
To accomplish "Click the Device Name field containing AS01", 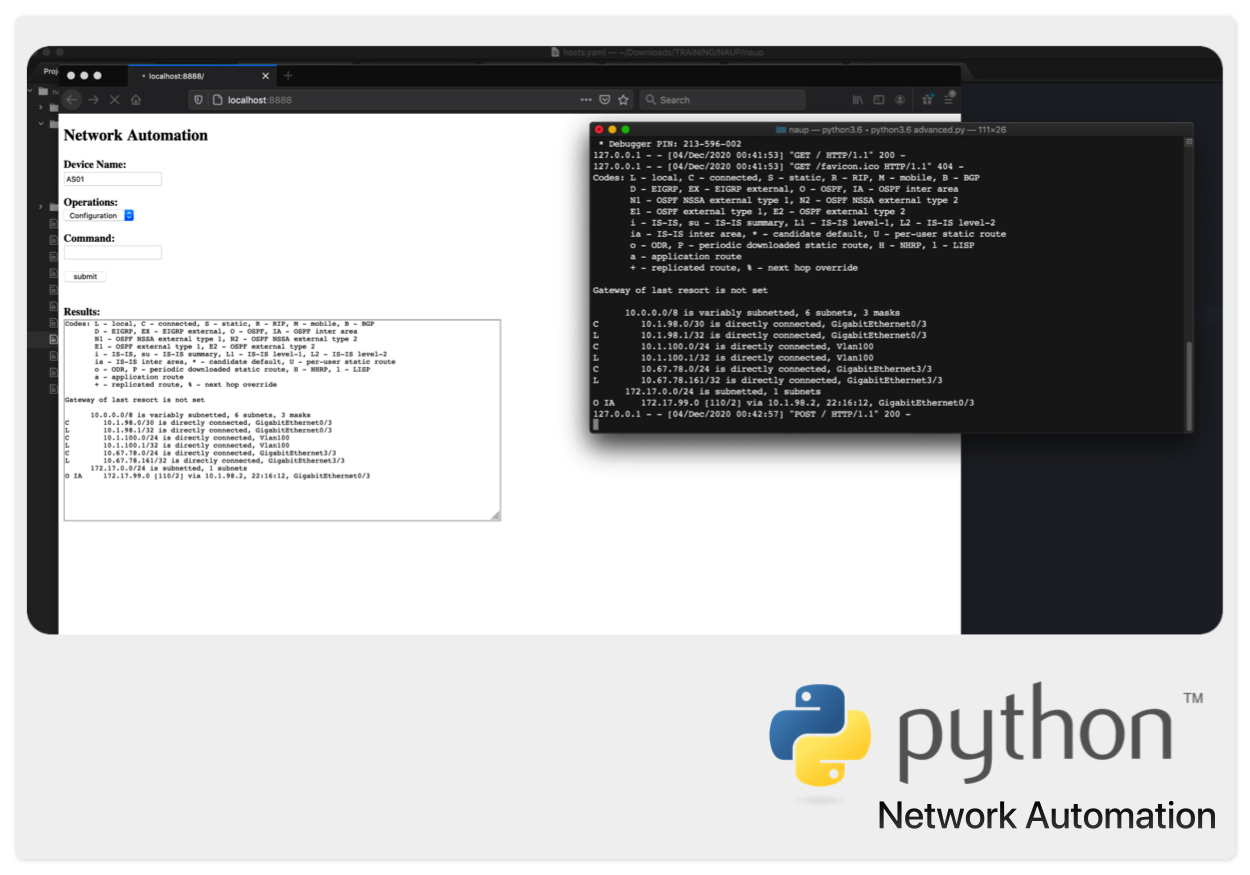I will (x=113, y=179).
